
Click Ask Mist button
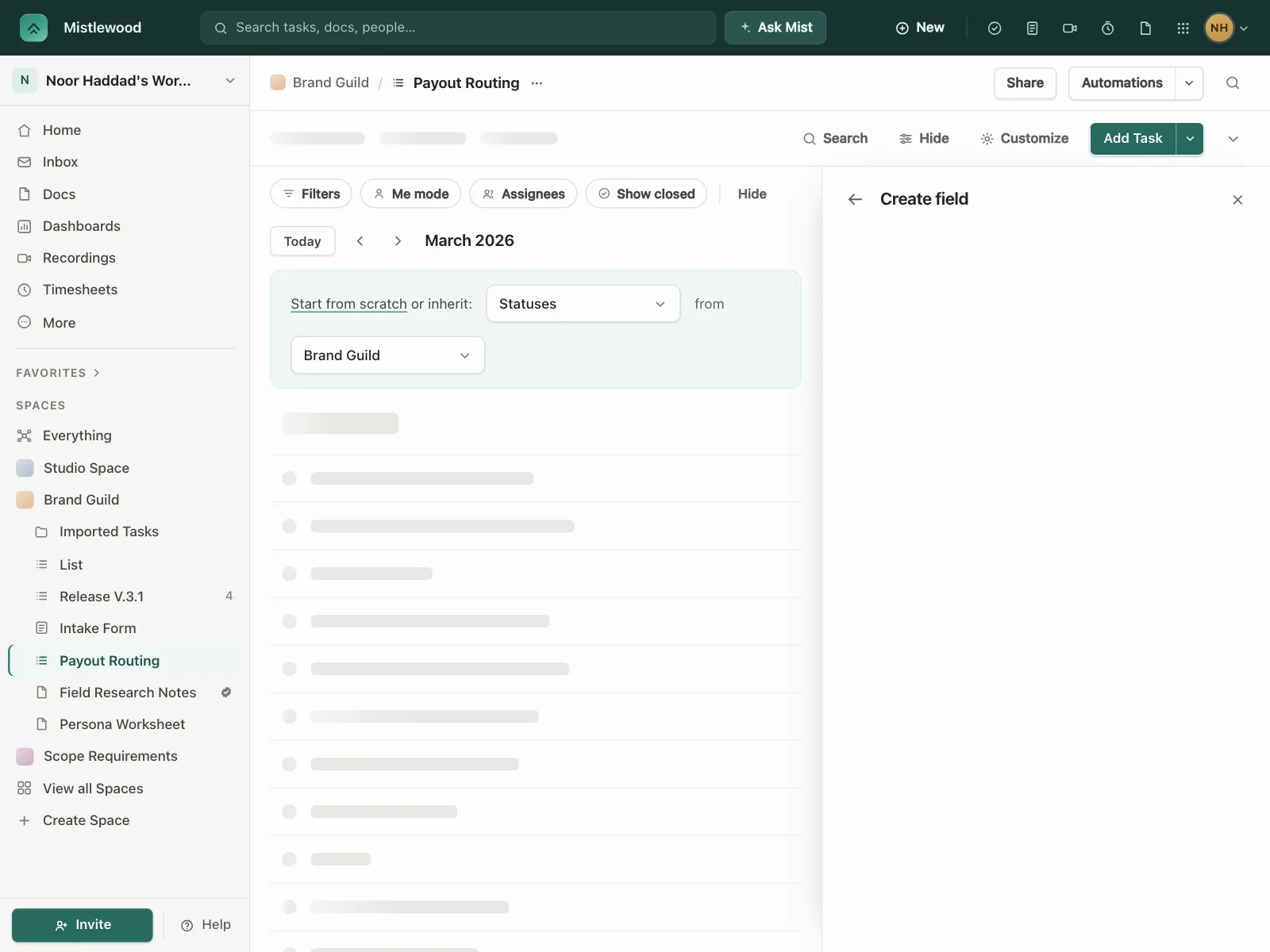pyautogui.click(x=775, y=28)
